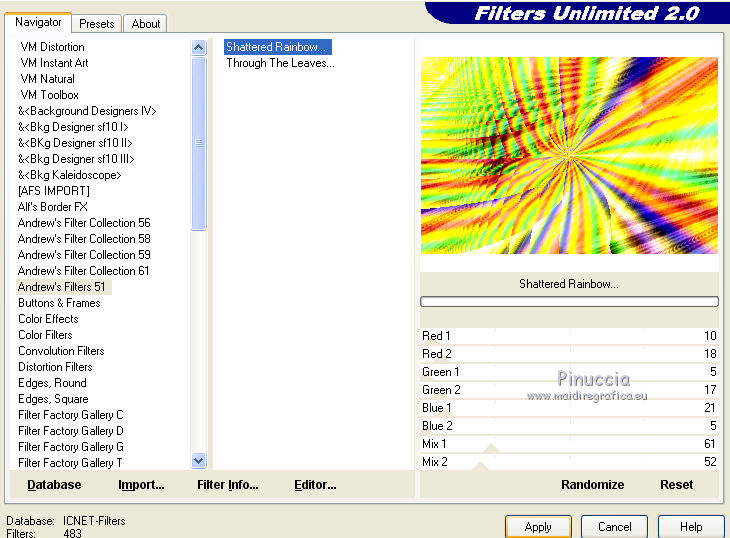Apply the Shattered Rainbow filter

pos(538,527)
